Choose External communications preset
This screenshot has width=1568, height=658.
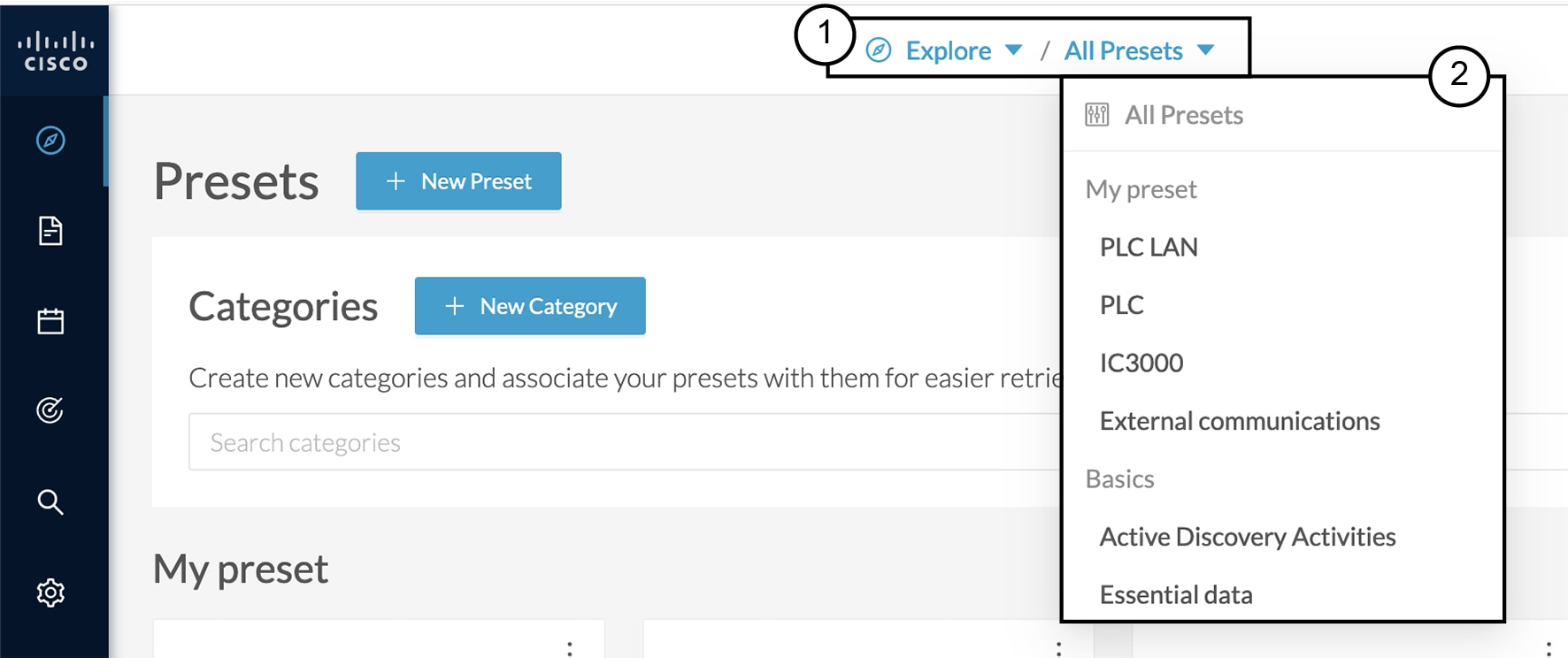1240,421
